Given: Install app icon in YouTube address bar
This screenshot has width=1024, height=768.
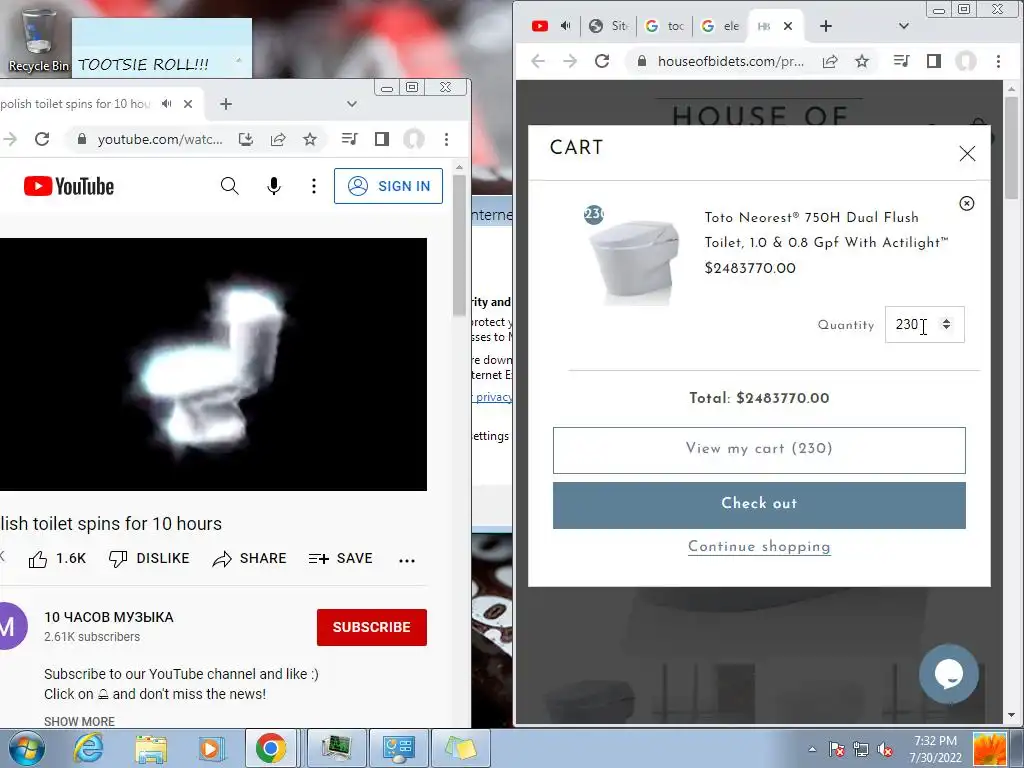Looking at the screenshot, I should (x=246, y=139).
